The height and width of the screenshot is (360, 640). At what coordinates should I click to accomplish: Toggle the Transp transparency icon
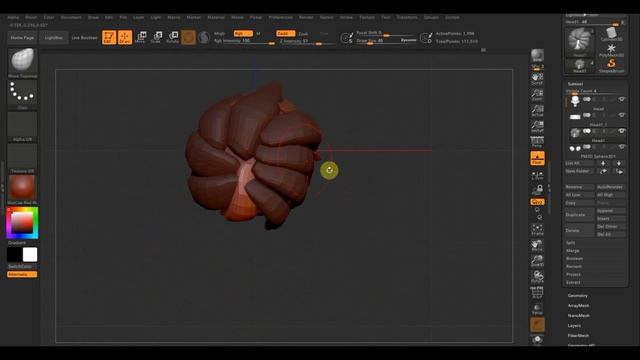point(537,309)
